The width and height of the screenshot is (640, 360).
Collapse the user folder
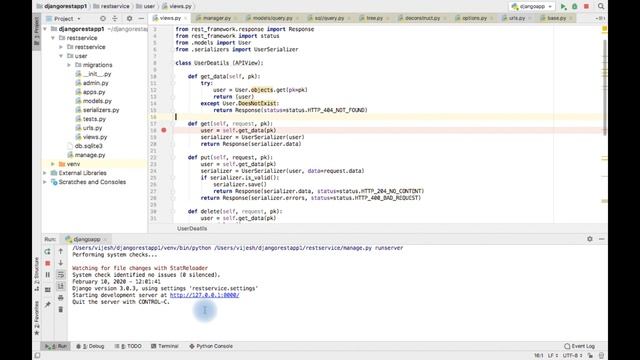(61, 56)
